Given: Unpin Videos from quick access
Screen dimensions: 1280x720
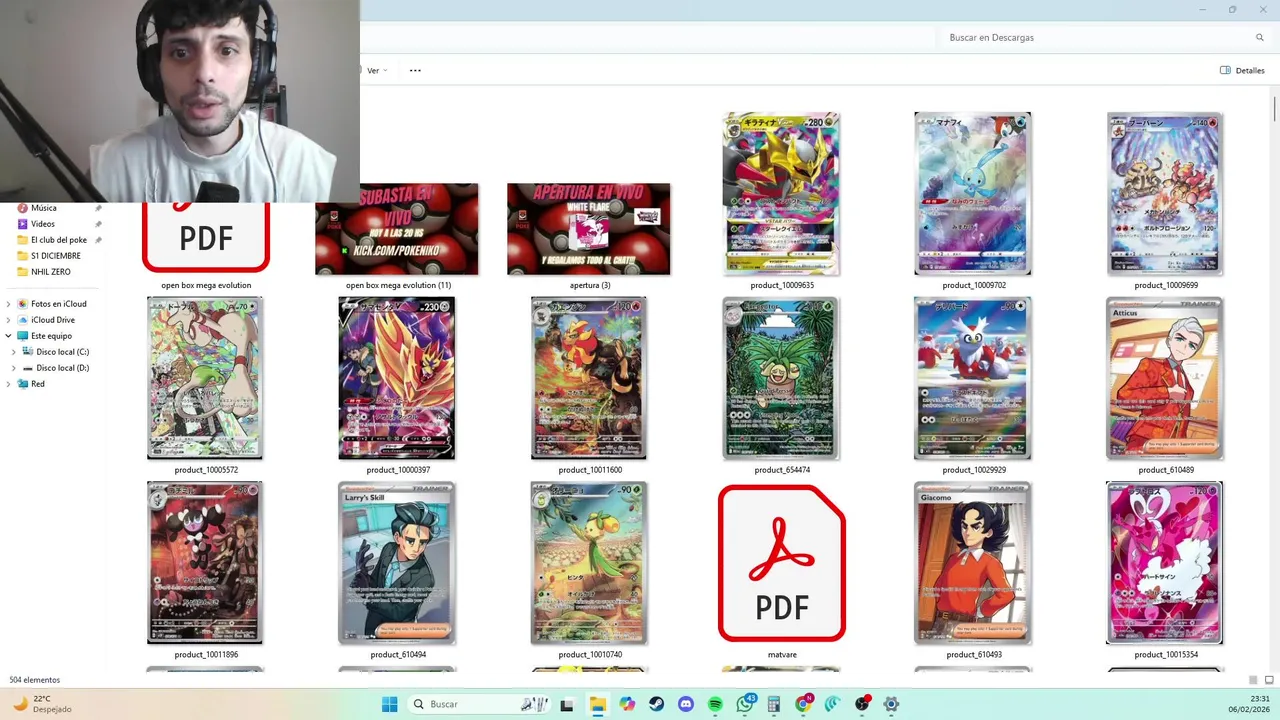Looking at the screenshot, I should [x=98, y=224].
